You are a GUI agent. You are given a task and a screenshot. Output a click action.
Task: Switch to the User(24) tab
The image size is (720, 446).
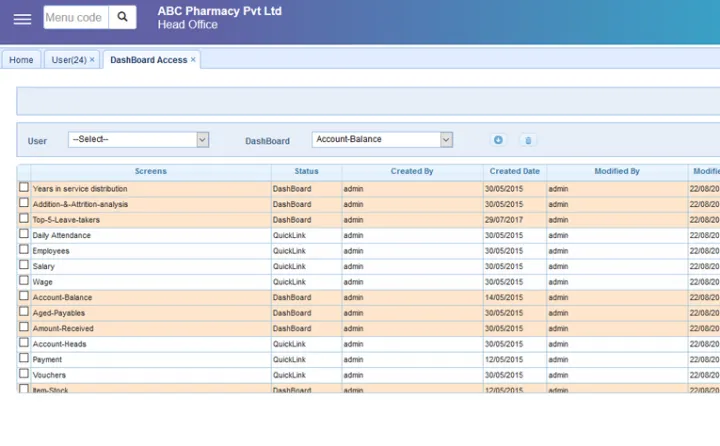[69, 60]
